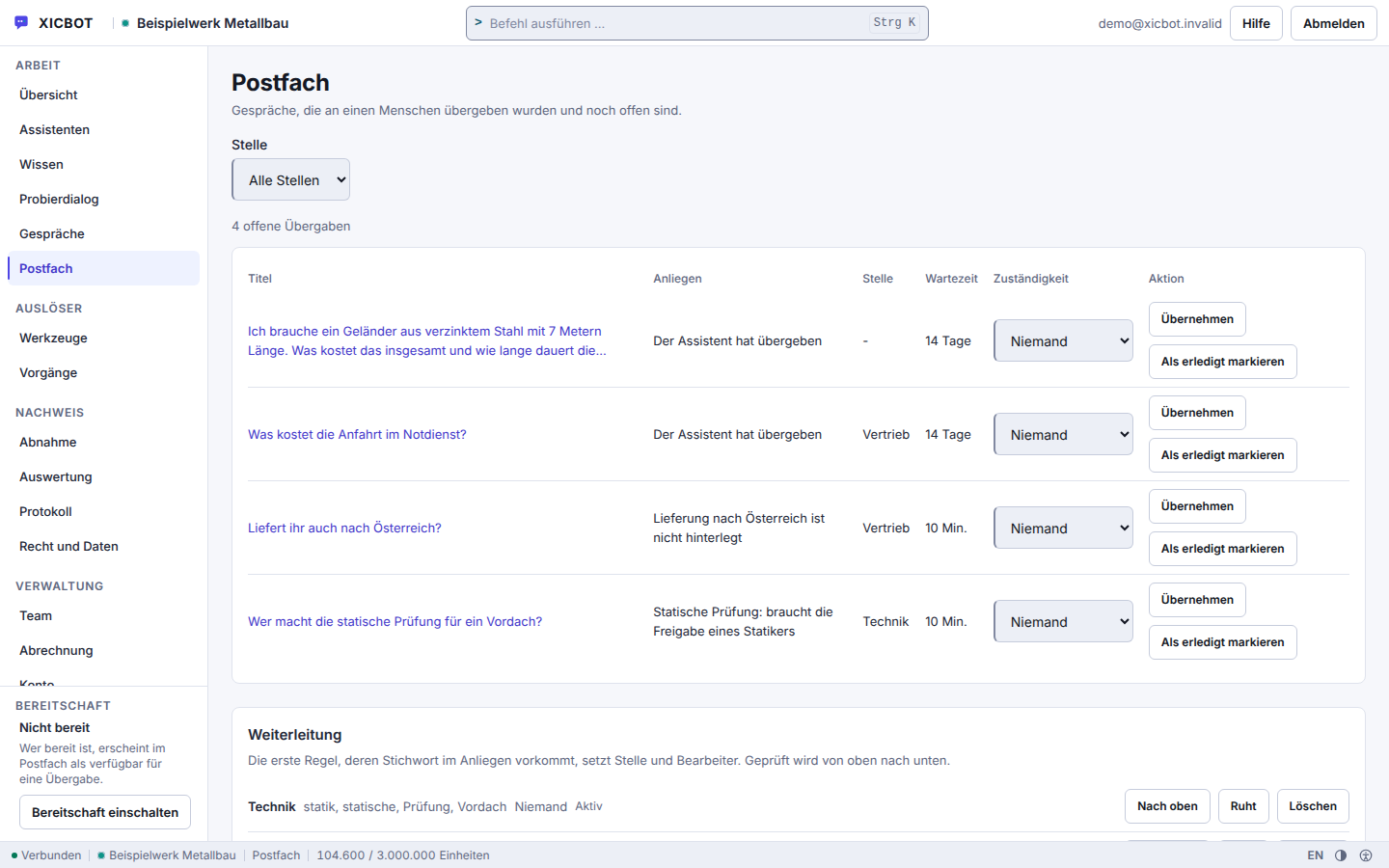Open Abnahme under Nachweis
This screenshot has height=868, width=1389.
(x=103, y=442)
